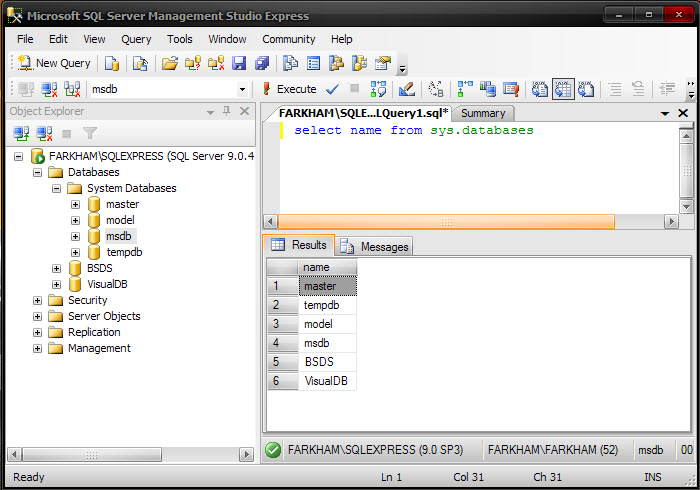Viewport: 700px width, 490px height.
Task: Collapse the Databases folder
Action: point(38,173)
